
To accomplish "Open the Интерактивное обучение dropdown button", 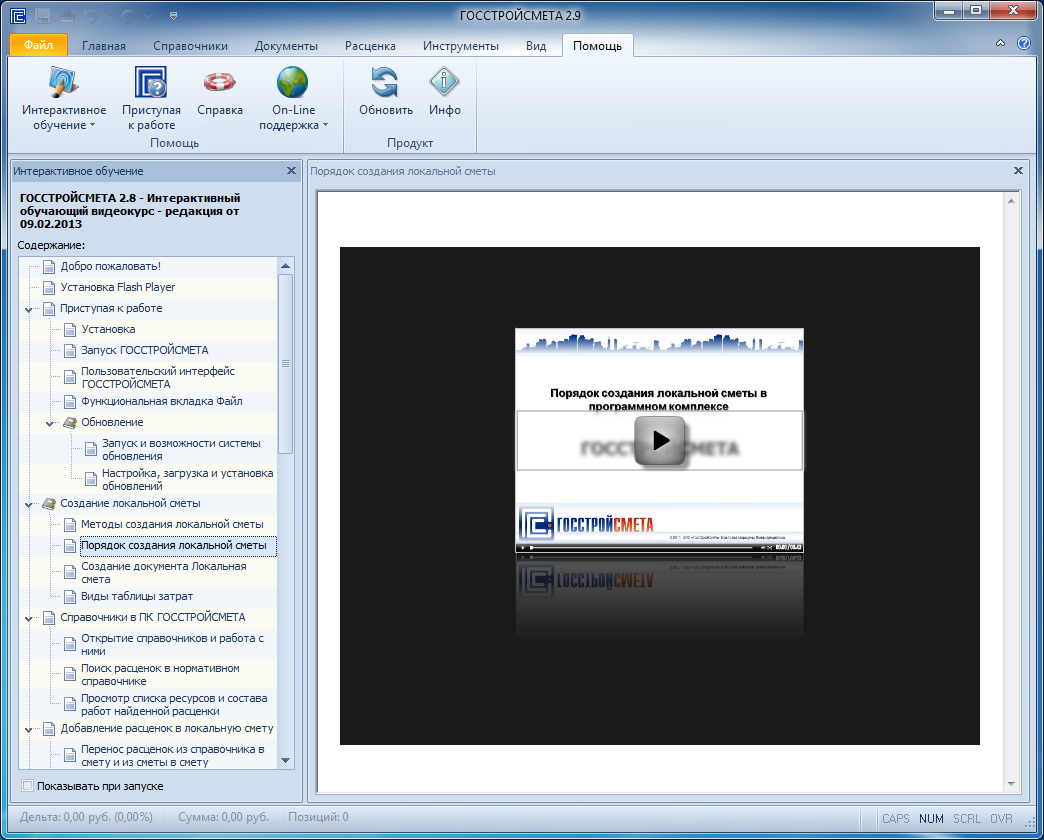I will tap(64, 99).
